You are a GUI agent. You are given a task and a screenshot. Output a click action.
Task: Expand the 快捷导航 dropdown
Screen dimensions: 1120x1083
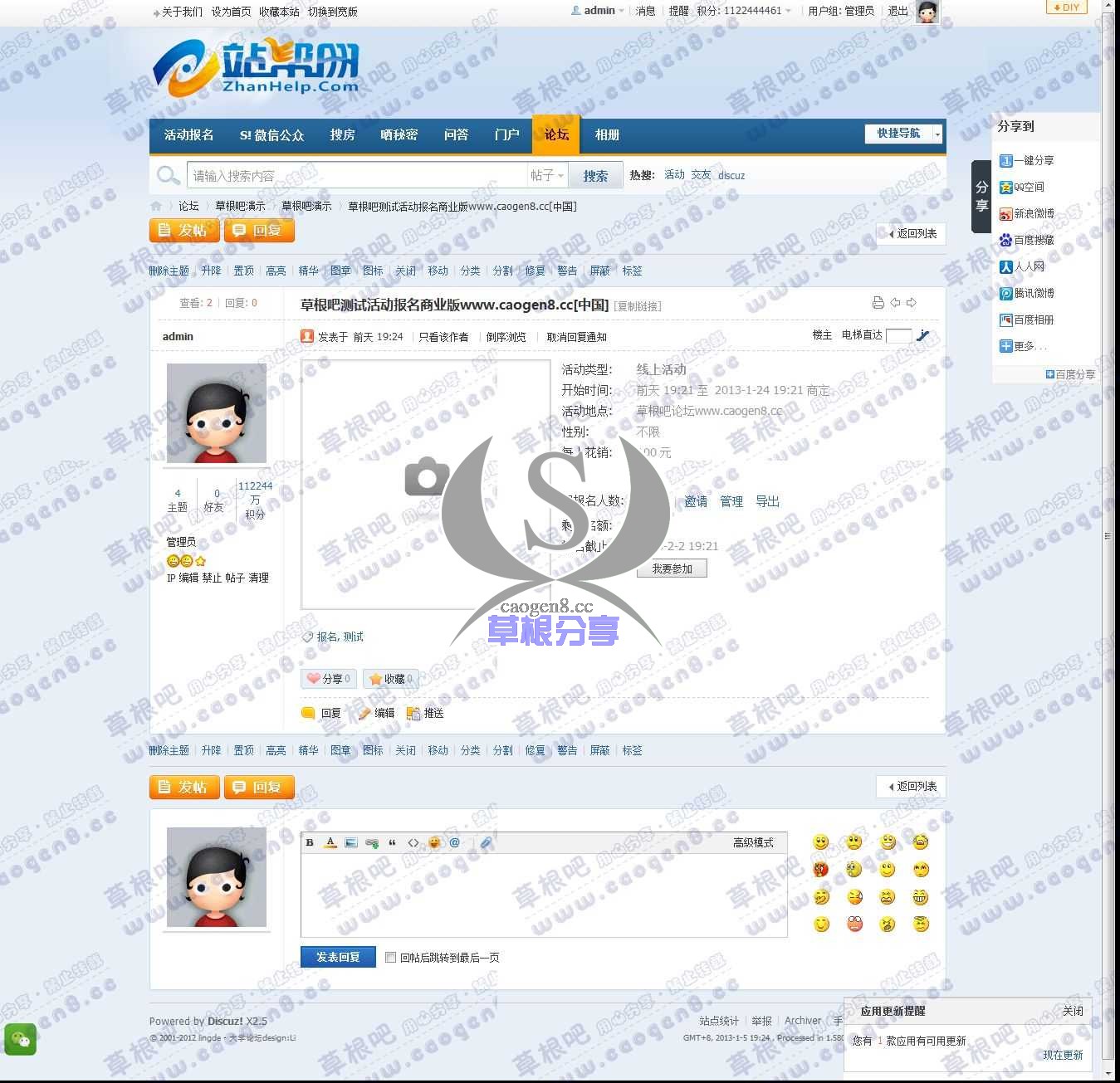click(937, 134)
